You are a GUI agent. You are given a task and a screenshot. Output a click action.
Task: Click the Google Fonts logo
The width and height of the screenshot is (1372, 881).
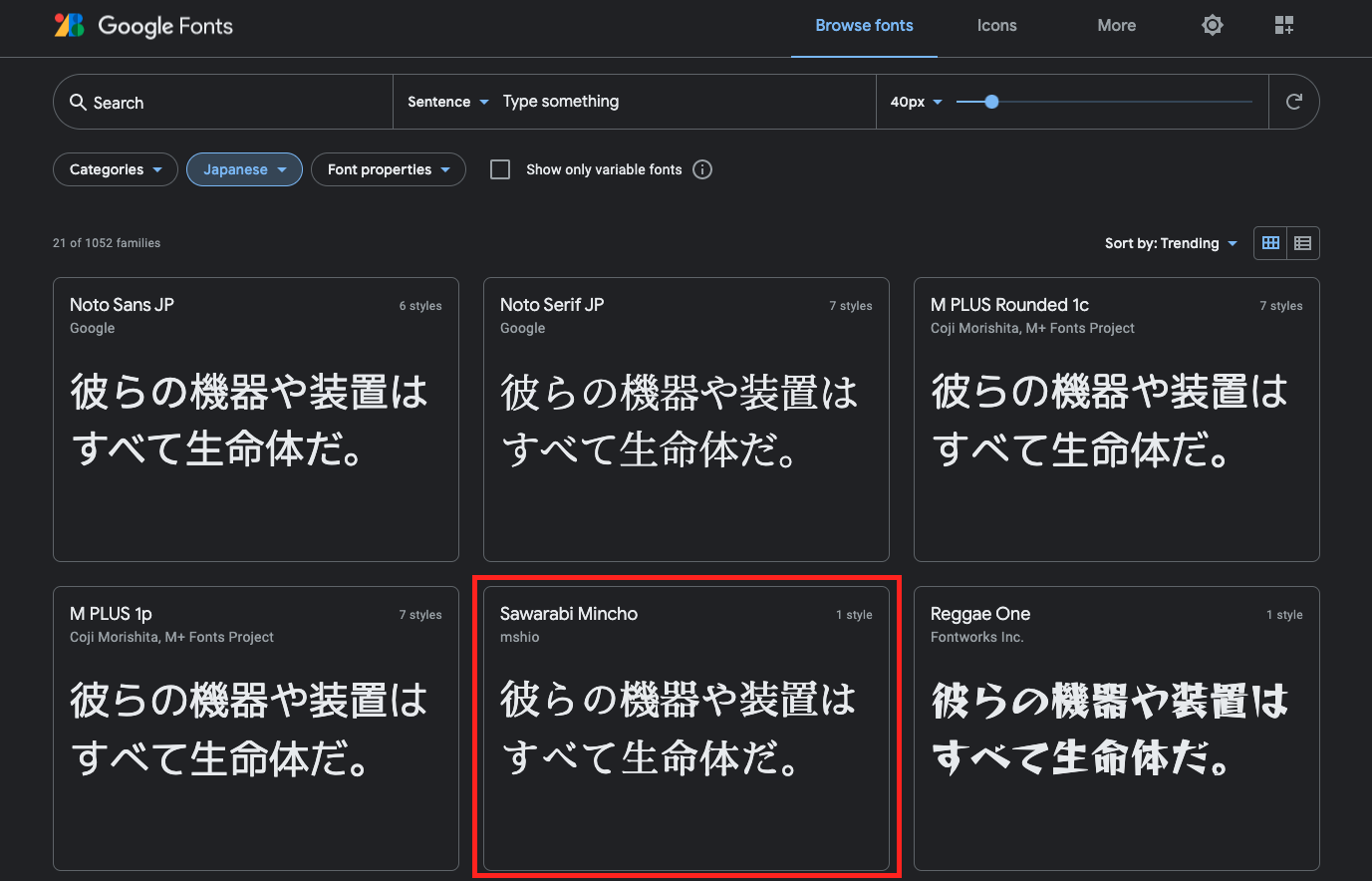click(142, 25)
